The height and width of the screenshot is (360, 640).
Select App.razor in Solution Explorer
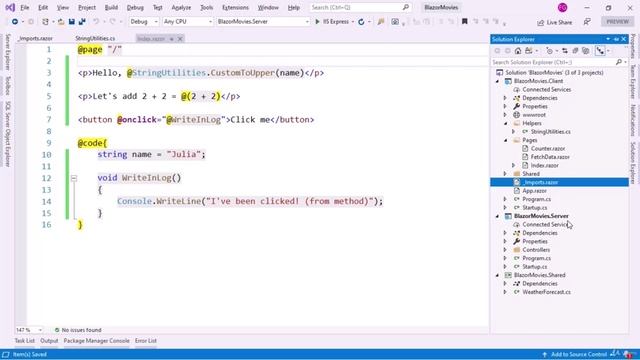coord(534,191)
